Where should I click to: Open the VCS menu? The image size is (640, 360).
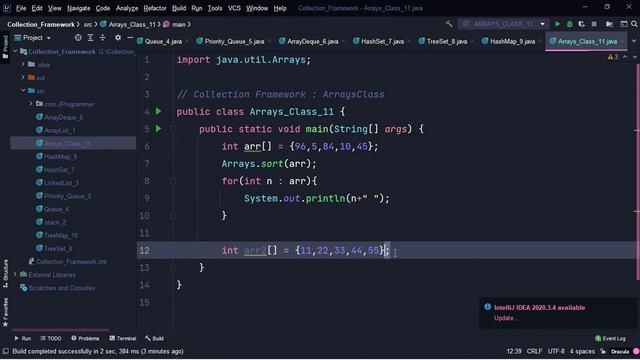pyautogui.click(x=234, y=8)
